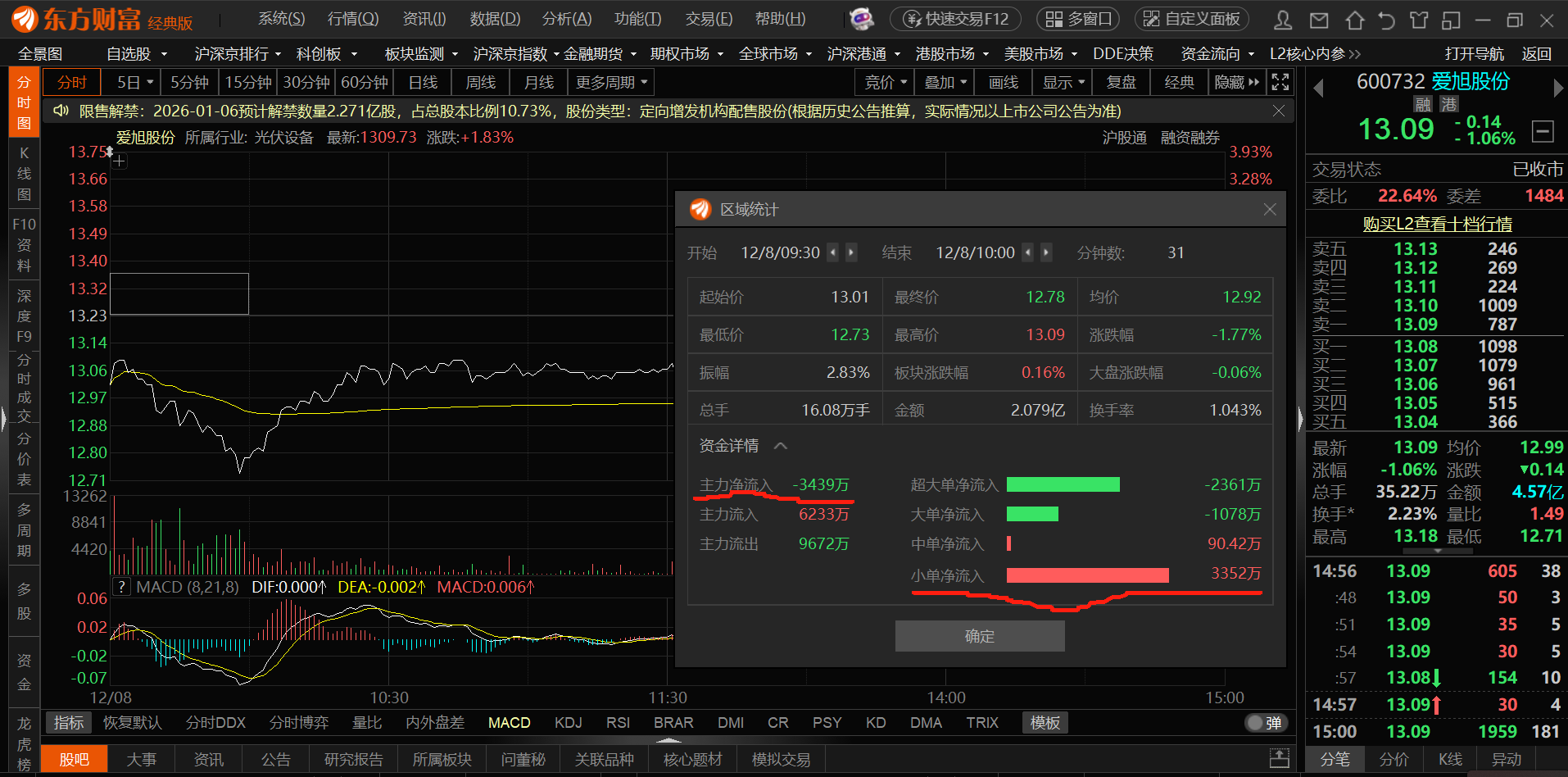Open the 更多周期 dropdown
Viewport: 1568px width, 777px height.
click(612, 83)
